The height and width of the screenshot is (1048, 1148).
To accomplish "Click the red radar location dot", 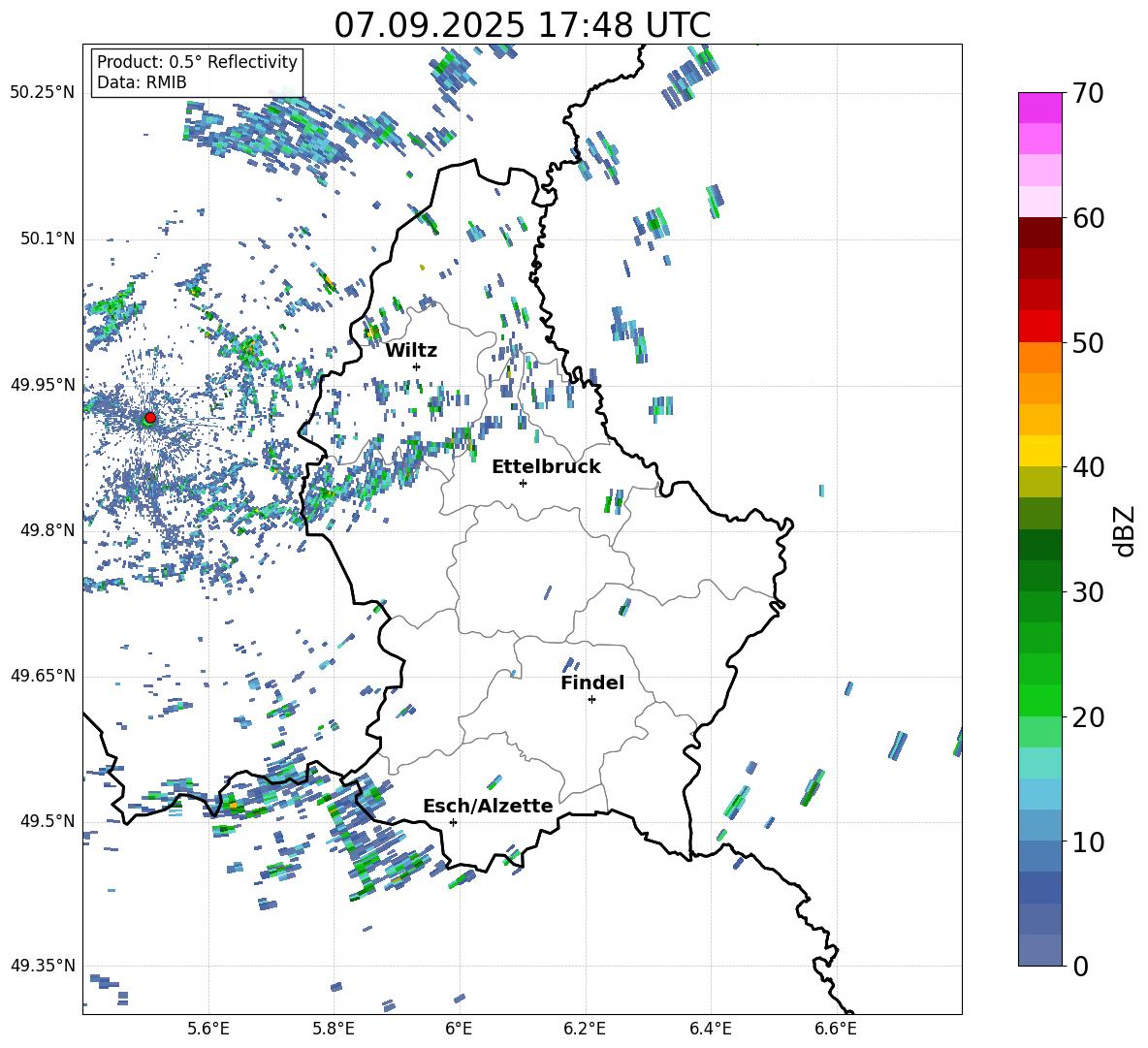I will [150, 418].
